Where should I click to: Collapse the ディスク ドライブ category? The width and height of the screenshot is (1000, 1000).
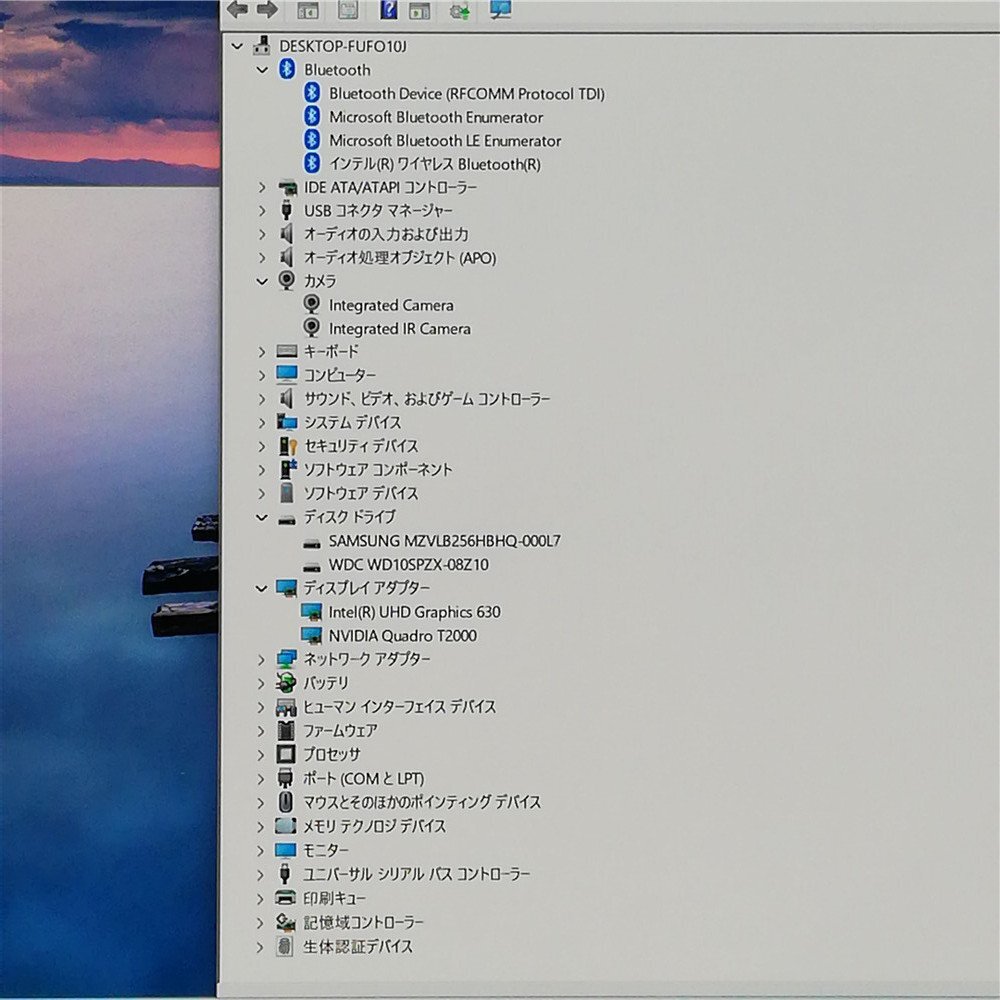(x=262, y=517)
